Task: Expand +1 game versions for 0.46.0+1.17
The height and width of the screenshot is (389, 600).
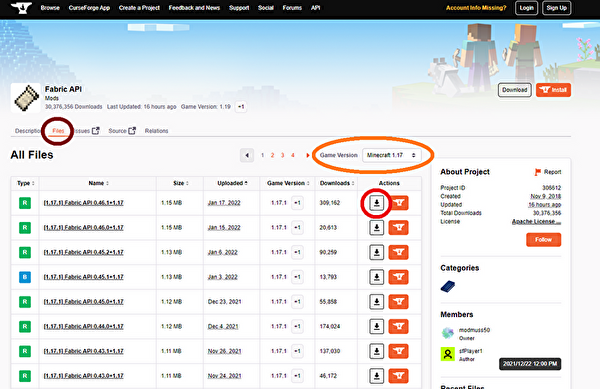Action: (x=297, y=228)
